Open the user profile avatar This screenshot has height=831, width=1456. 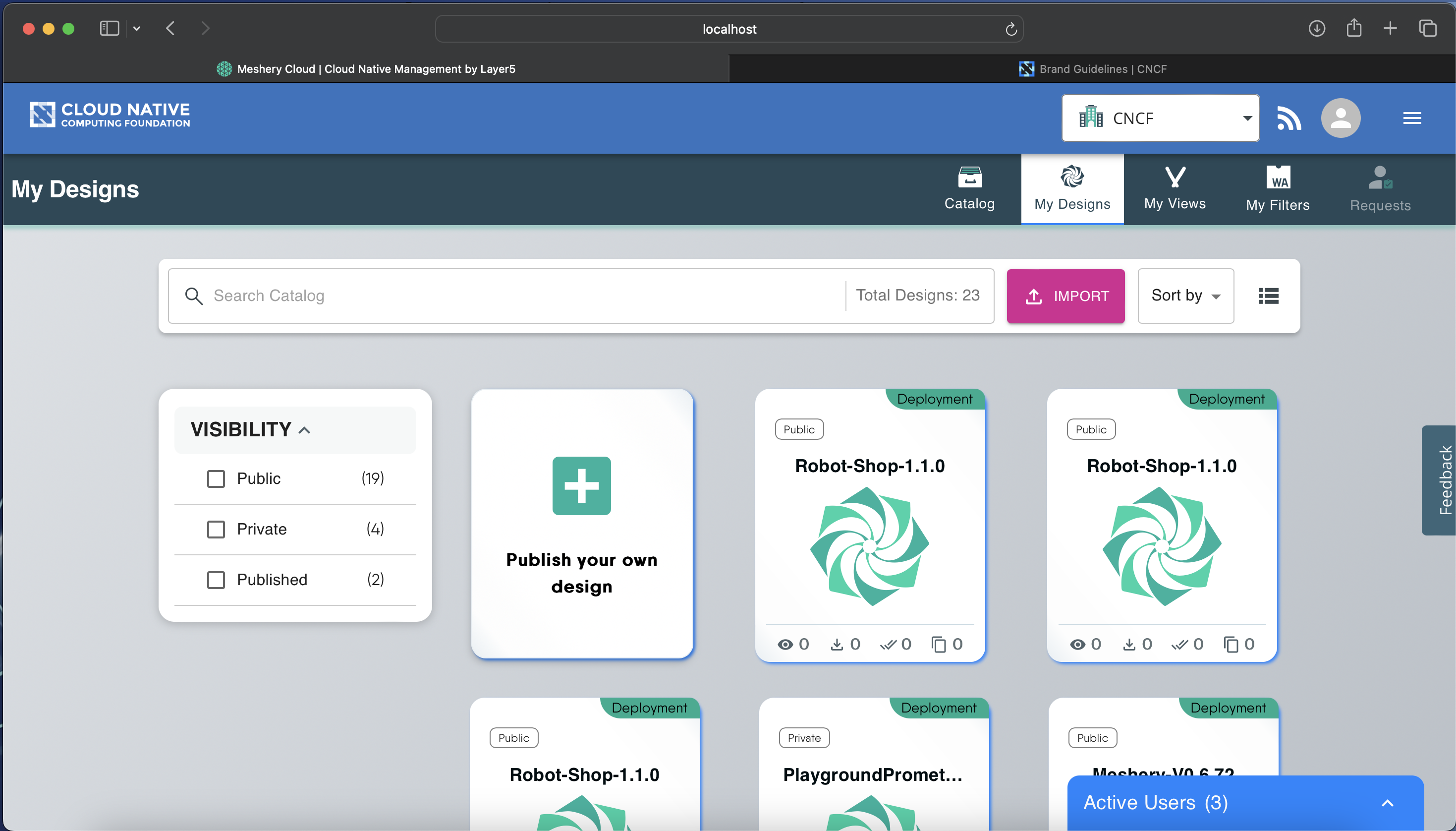click(x=1340, y=118)
